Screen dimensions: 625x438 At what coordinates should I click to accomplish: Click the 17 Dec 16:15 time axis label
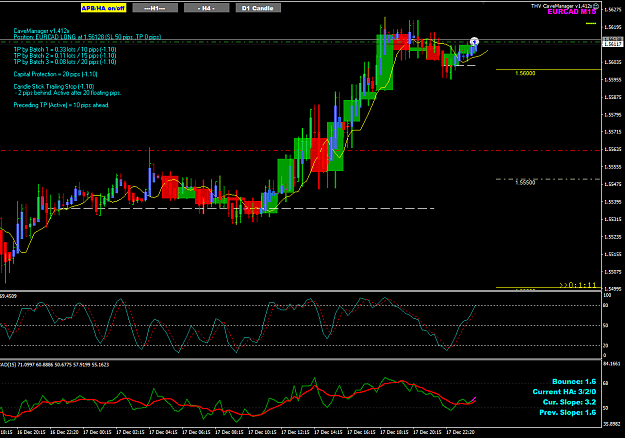click(x=361, y=432)
